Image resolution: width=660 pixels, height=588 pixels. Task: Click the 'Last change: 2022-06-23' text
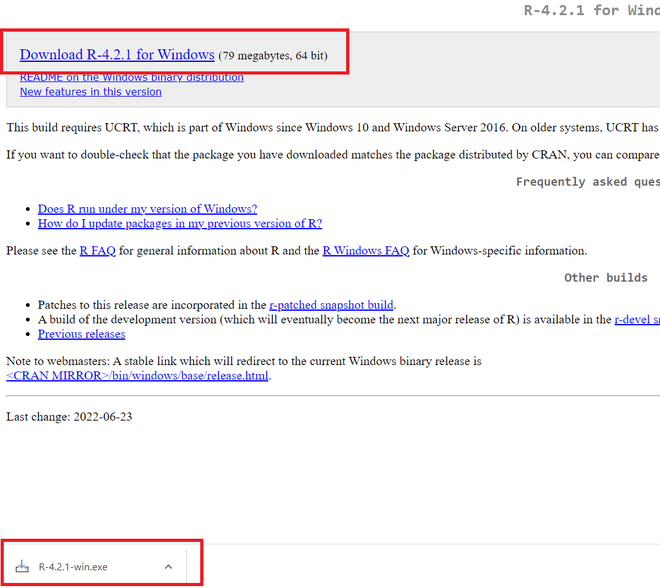pyautogui.click(x=69, y=417)
